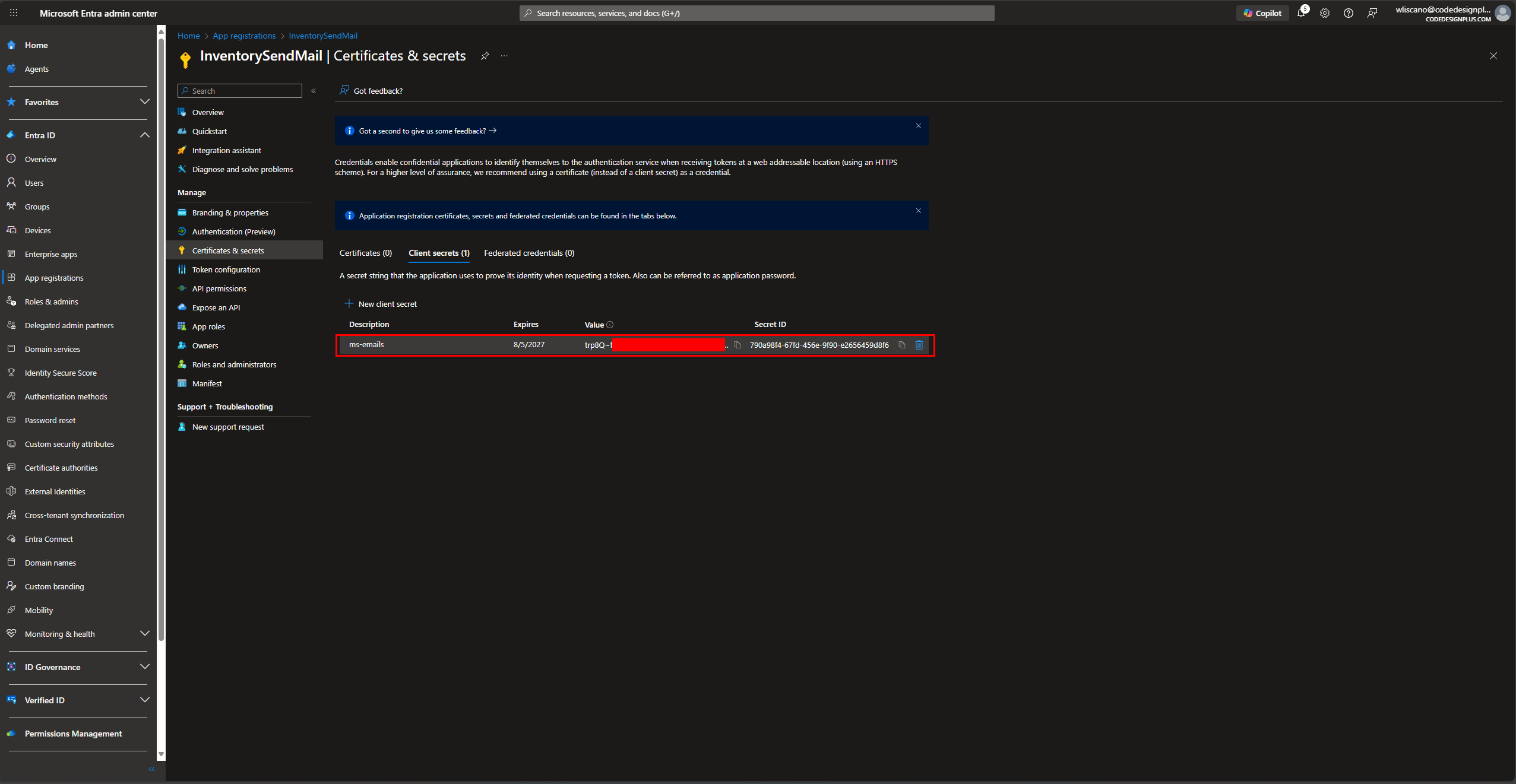Open the notifications bell icon
This screenshot has width=1516, height=784.
pyautogui.click(x=1301, y=13)
